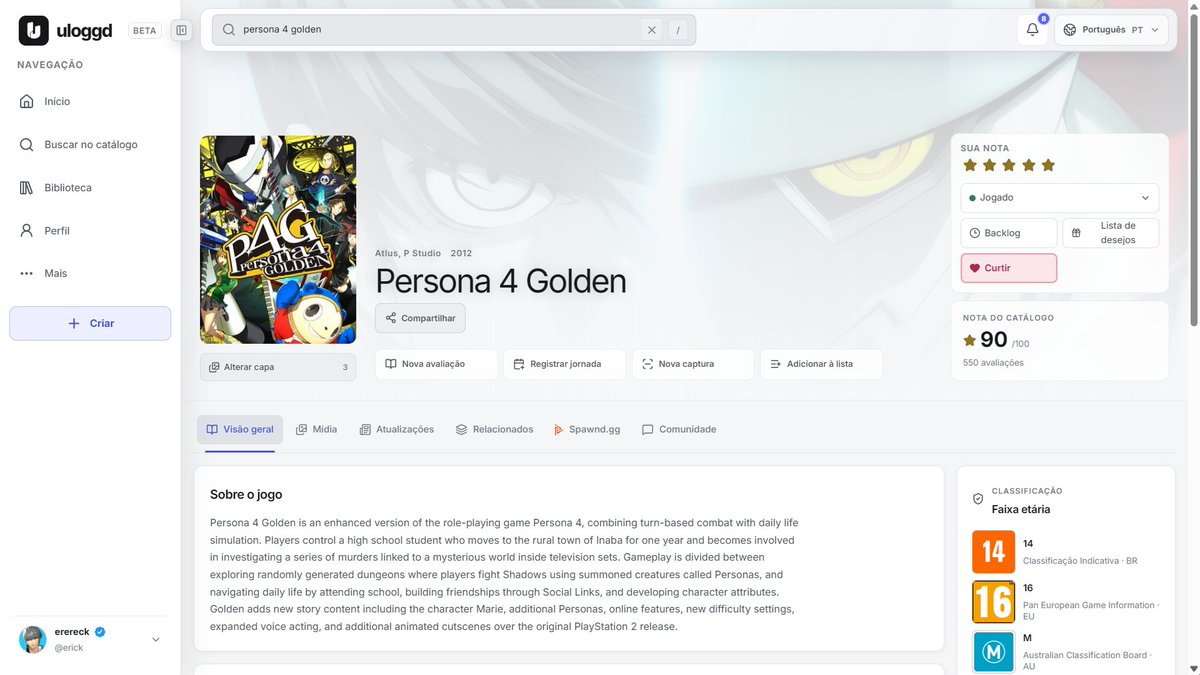Click Compartilhar button

pos(420,318)
